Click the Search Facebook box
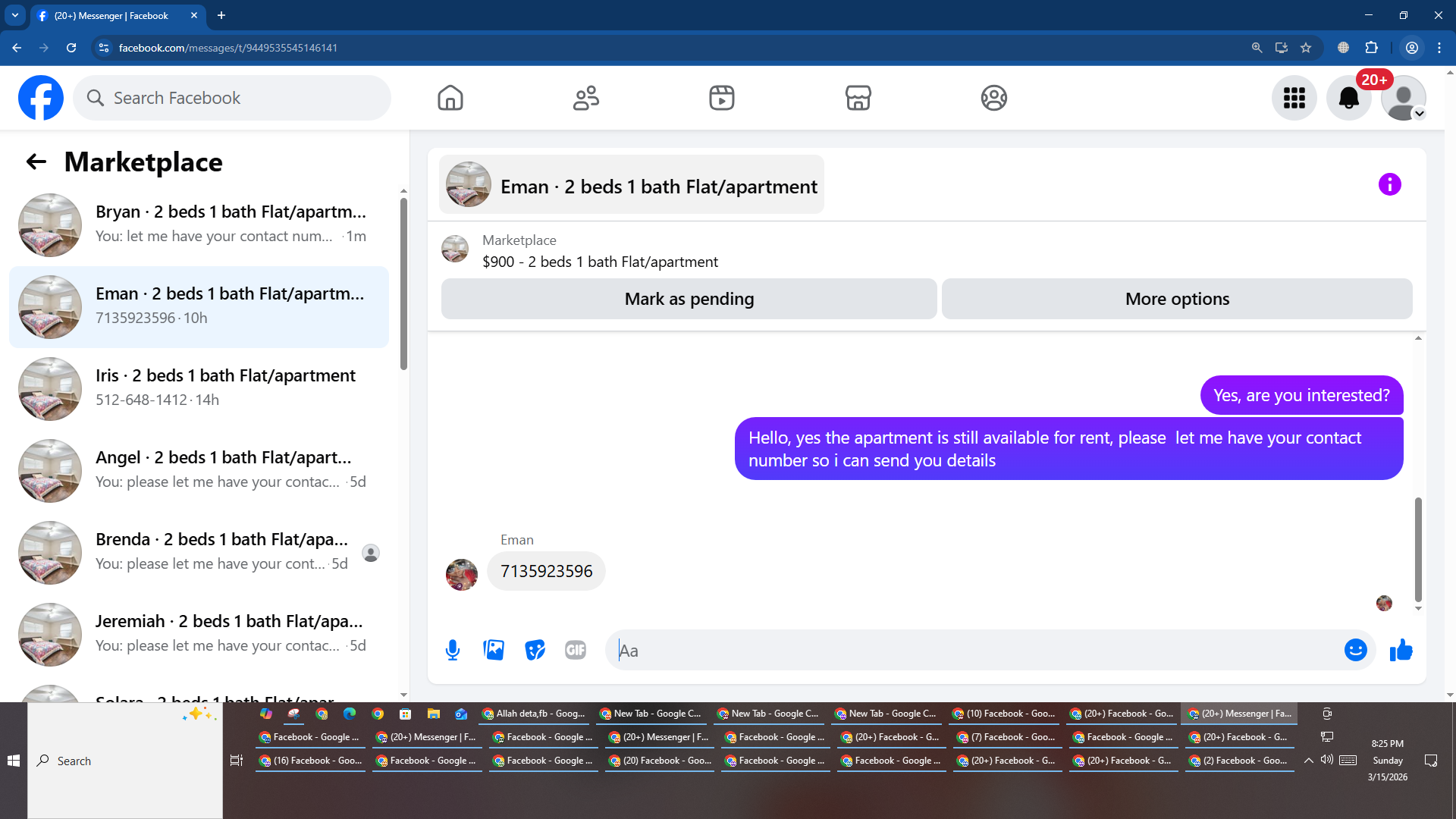 click(232, 98)
